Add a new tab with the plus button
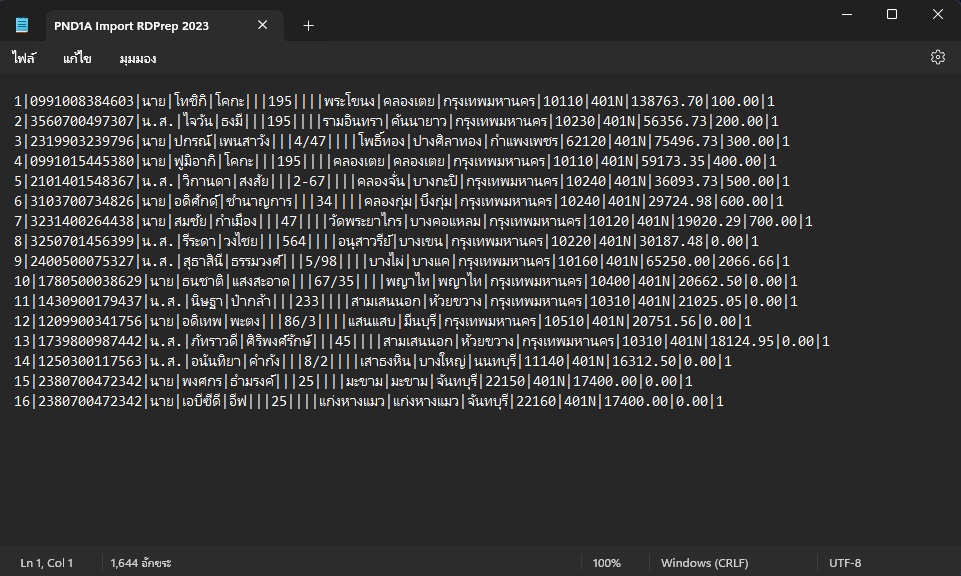The image size is (961, 576). [x=308, y=26]
